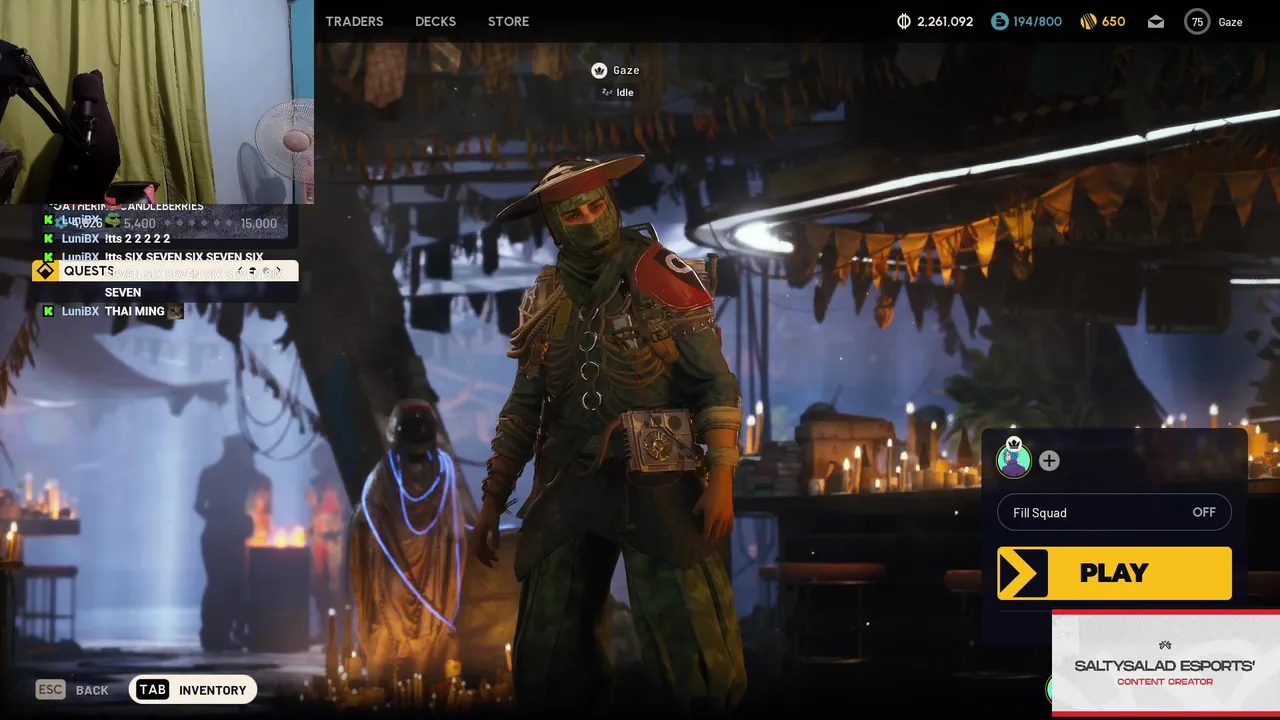The width and height of the screenshot is (1280, 720).
Task: Open the mail inbox icon
Action: 1156,21
